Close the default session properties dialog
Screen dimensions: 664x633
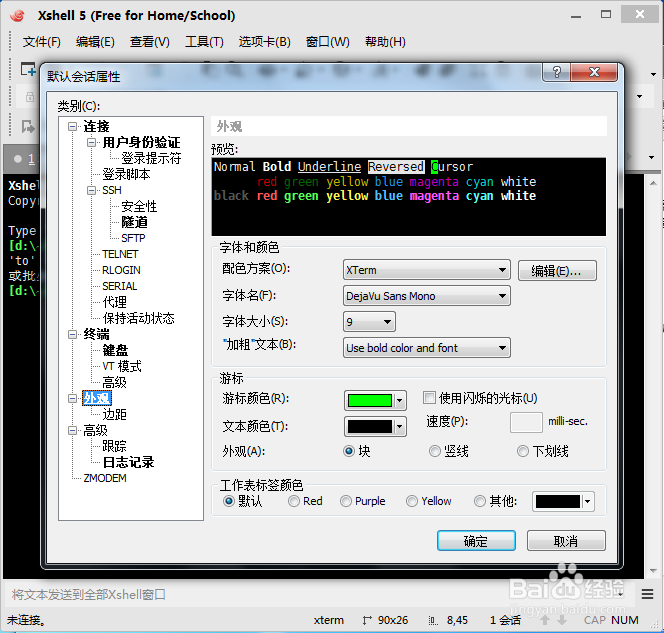click(x=594, y=72)
